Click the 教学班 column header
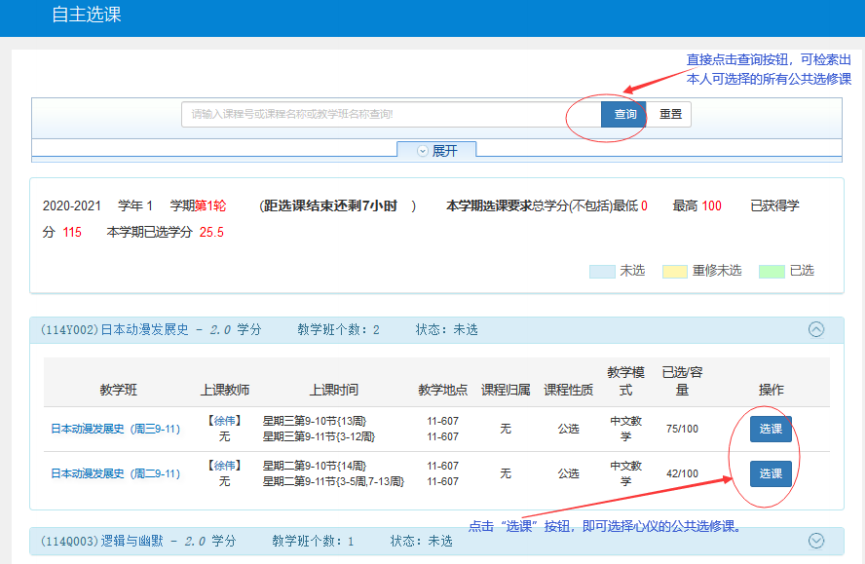Viewport: 865px width, 564px height. [119, 389]
